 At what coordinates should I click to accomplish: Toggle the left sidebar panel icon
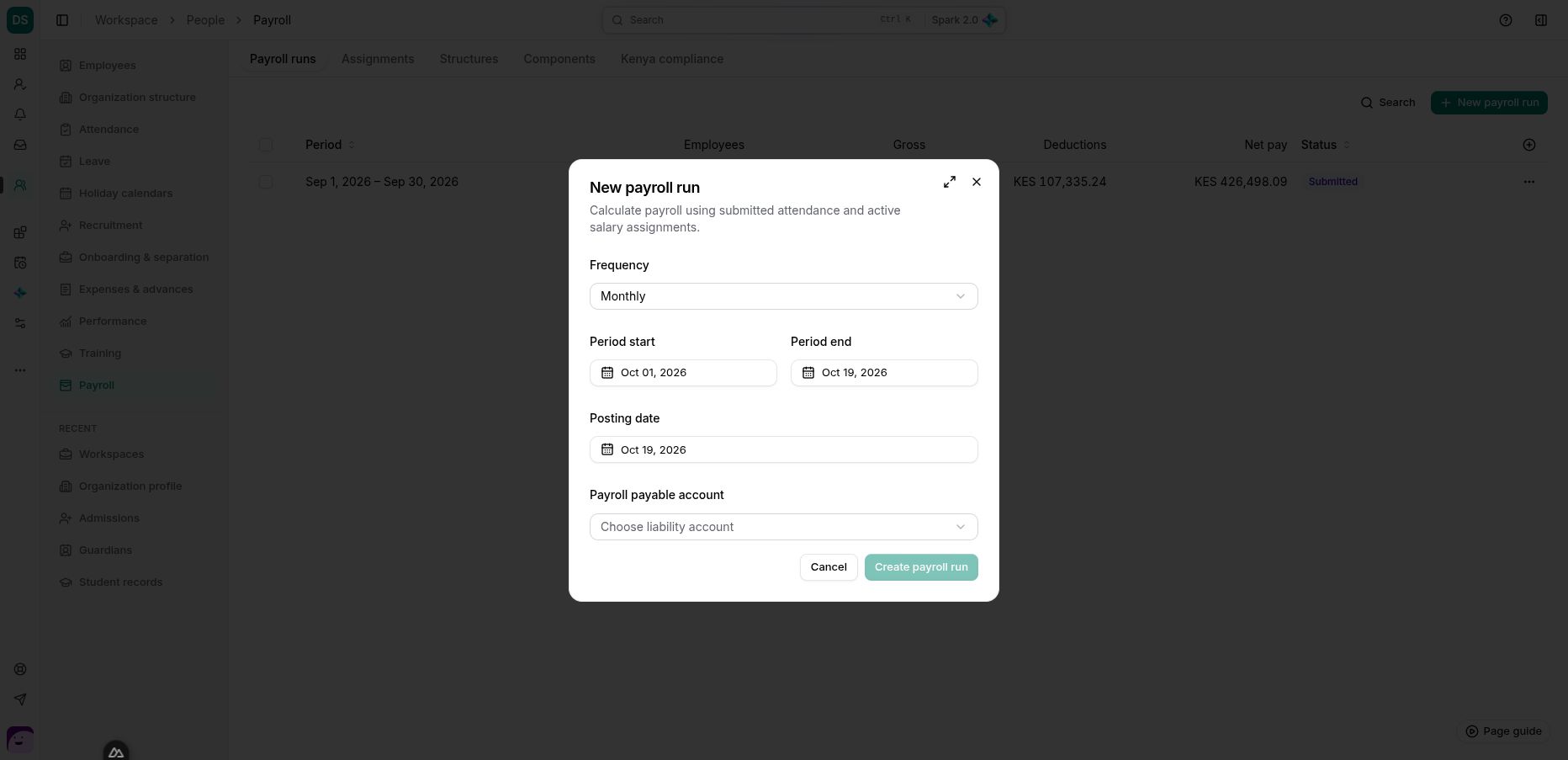pos(62,20)
